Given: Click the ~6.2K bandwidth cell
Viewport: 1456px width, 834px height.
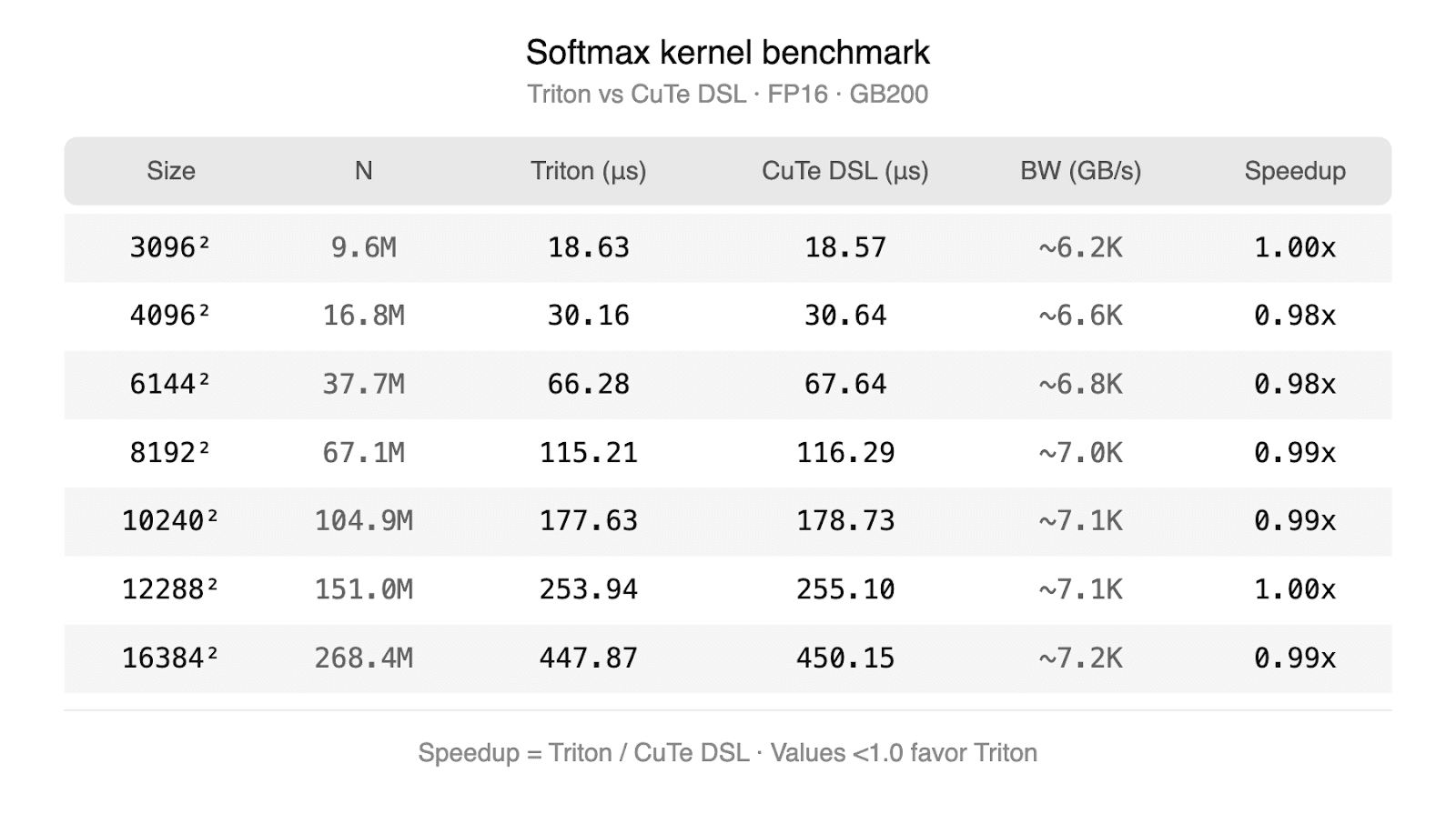Looking at the screenshot, I should coord(1080,247).
